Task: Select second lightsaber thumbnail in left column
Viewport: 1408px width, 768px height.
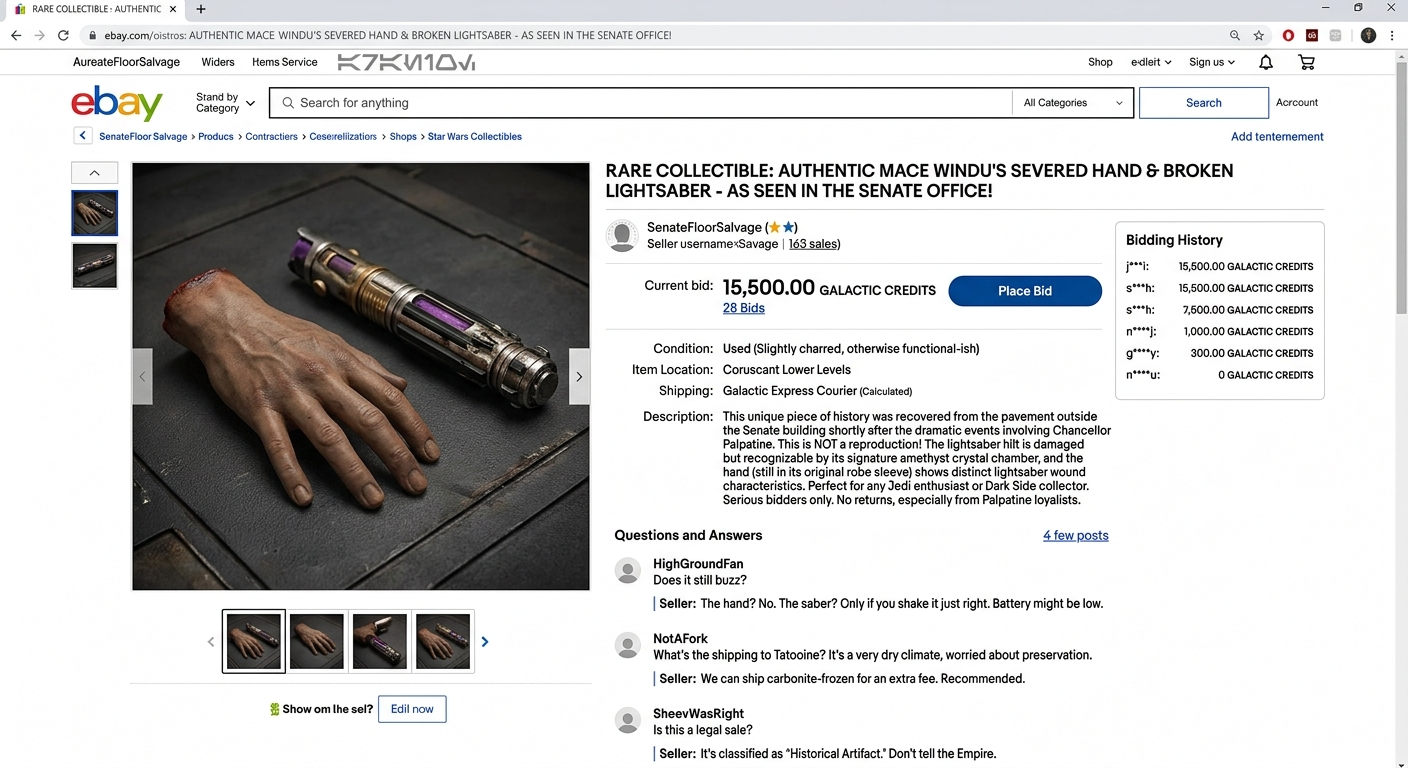Action: click(94, 266)
